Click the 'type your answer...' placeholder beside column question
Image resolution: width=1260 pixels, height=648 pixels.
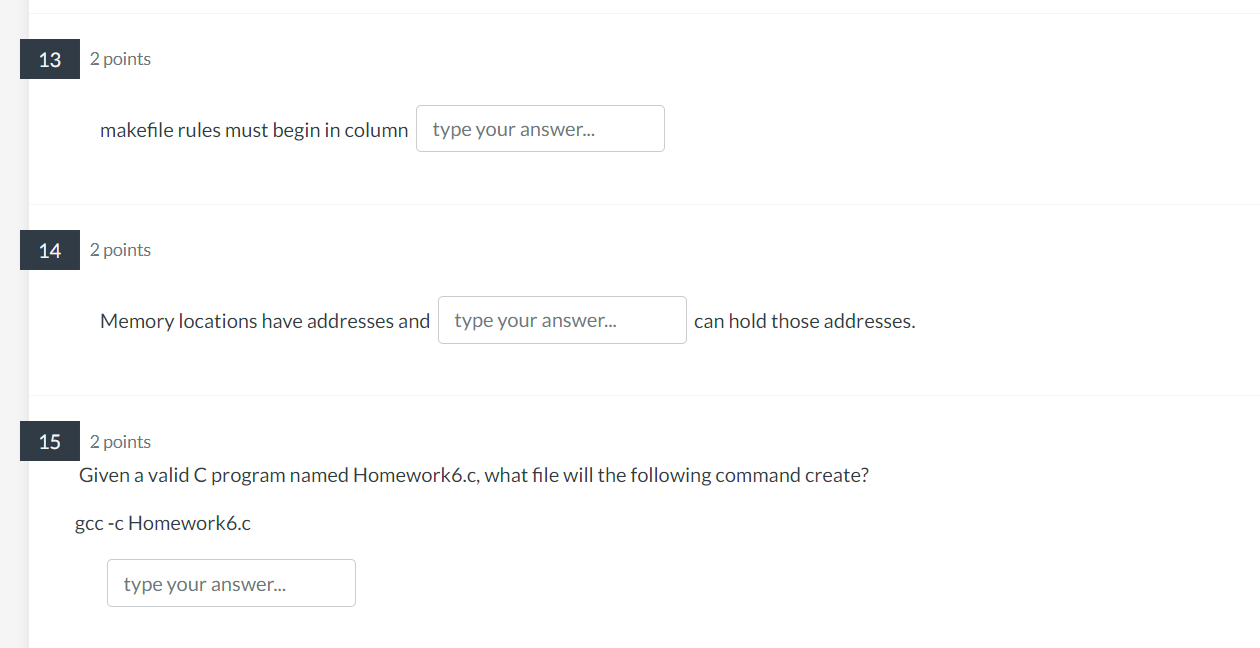[x=540, y=128]
